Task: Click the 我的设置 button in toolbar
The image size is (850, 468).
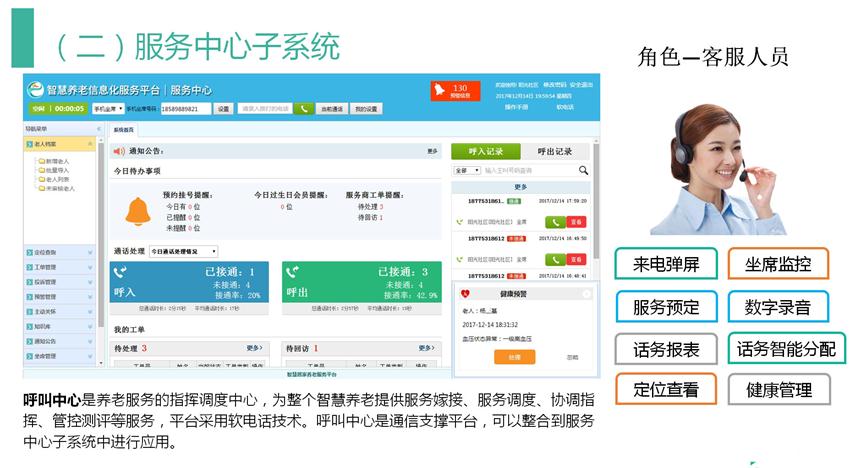Action: point(366,108)
